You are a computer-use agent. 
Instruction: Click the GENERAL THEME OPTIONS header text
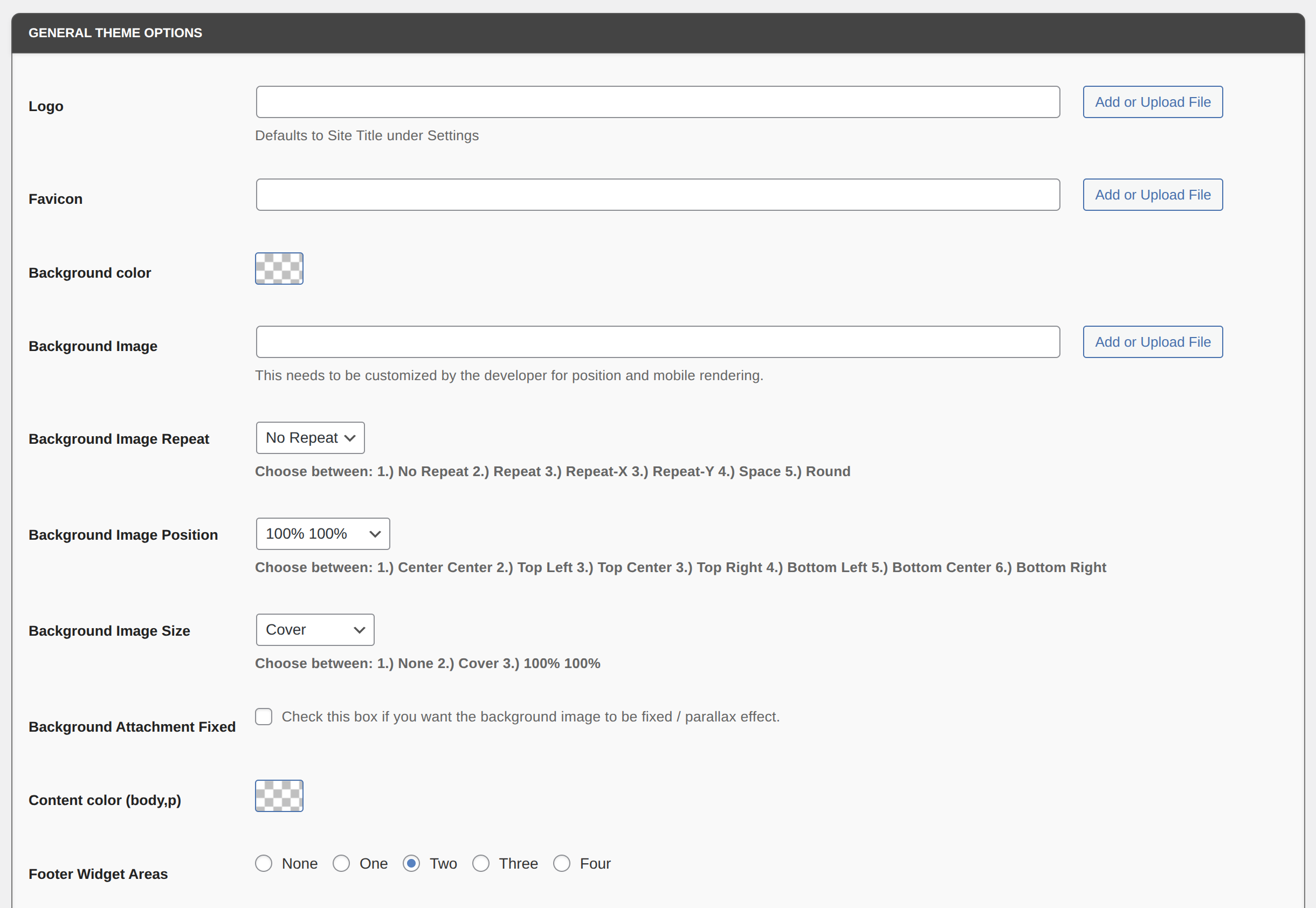115,33
